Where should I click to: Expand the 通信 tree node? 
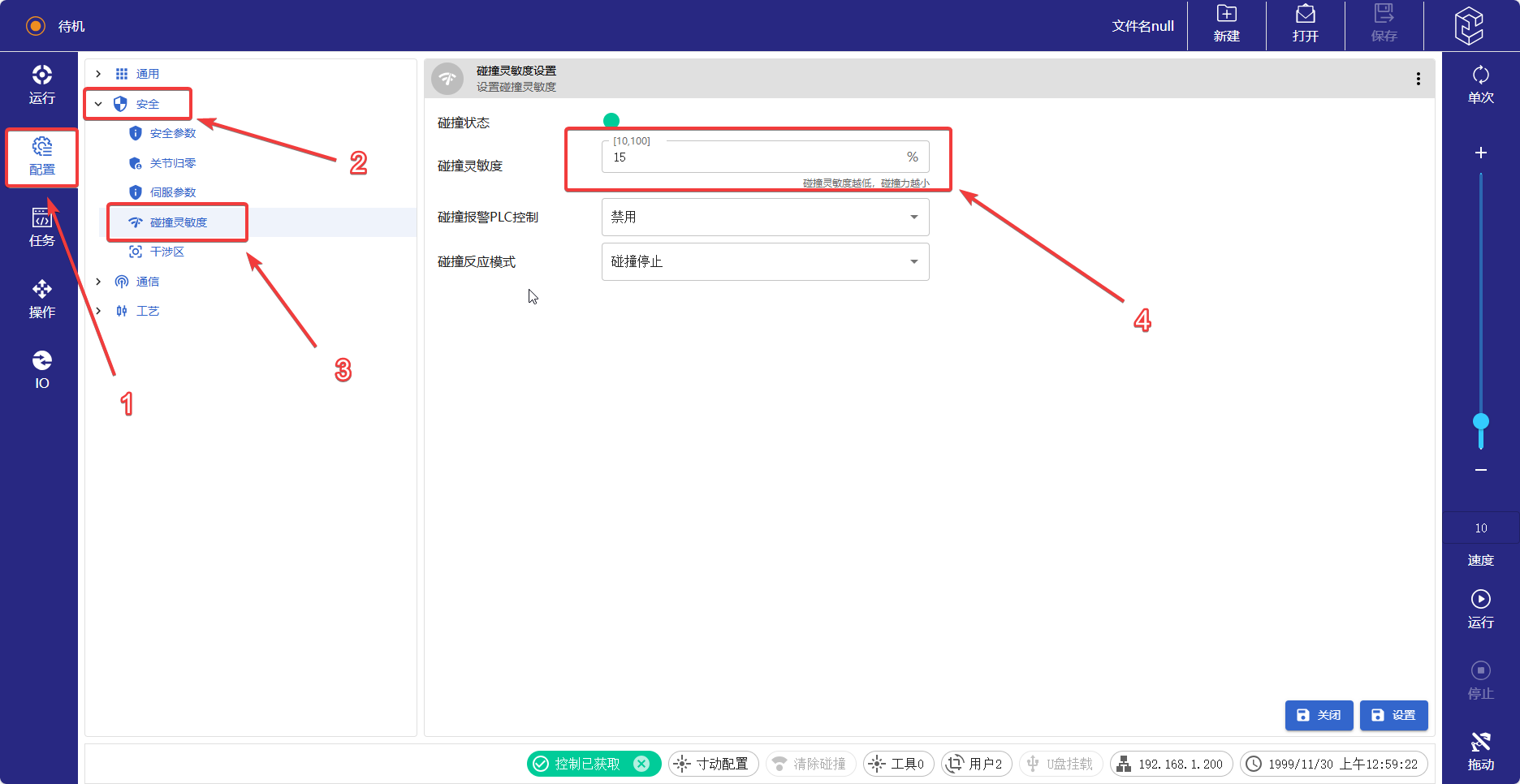point(98,282)
